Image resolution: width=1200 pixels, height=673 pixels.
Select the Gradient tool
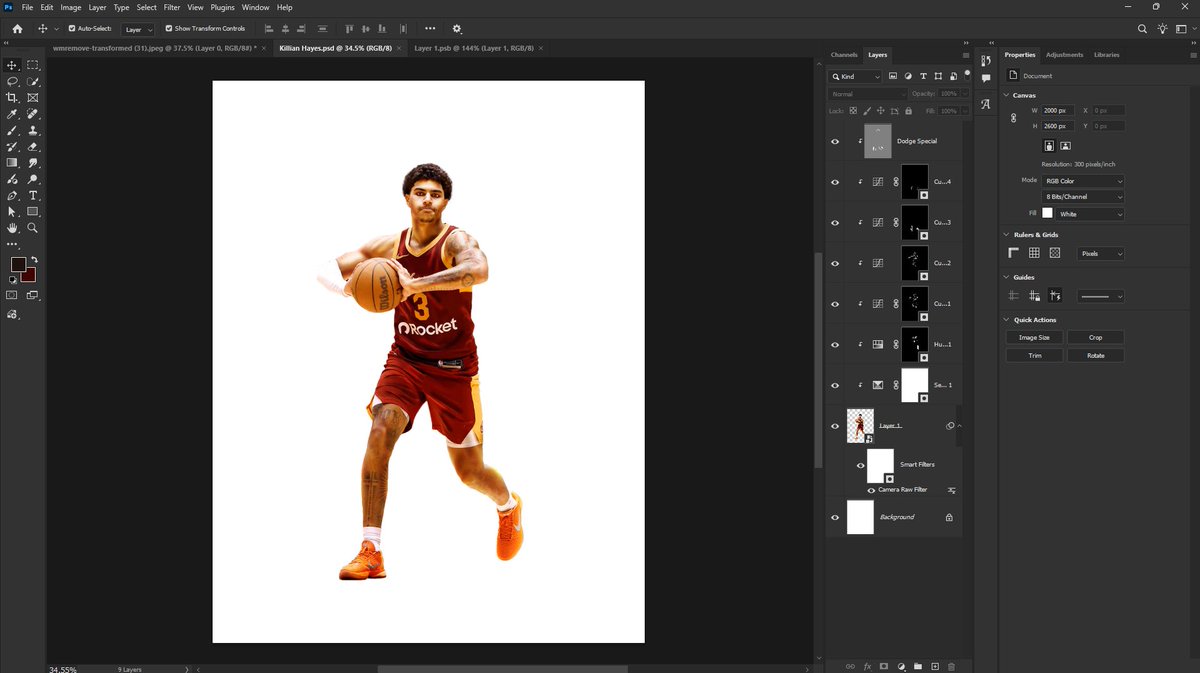pos(12,162)
